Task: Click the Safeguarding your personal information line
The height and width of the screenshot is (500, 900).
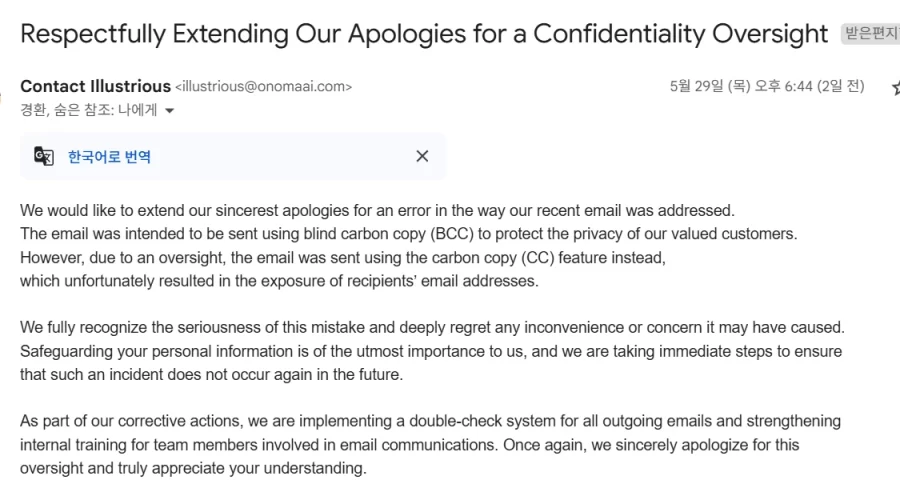Action: point(431,351)
